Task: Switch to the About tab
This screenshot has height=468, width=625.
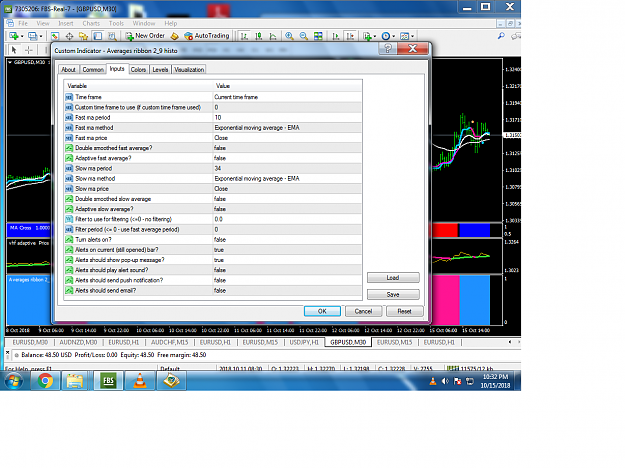Action: [x=68, y=69]
